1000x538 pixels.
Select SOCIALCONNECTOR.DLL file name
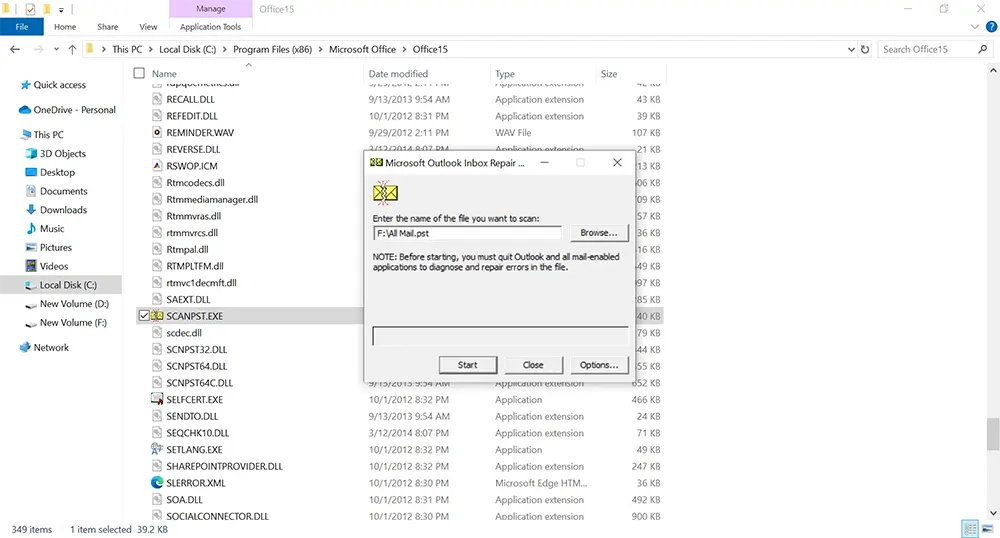point(217,516)
